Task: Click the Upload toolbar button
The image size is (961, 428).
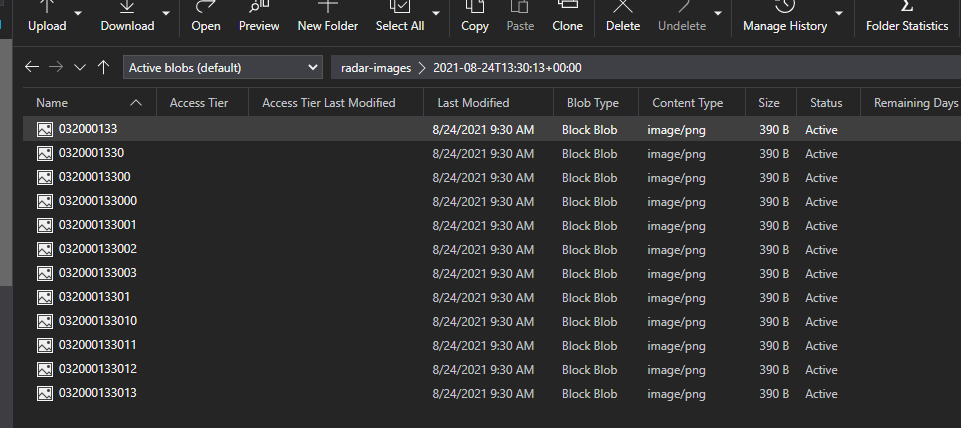Action: pyautogui.click(x=47, y=17)
